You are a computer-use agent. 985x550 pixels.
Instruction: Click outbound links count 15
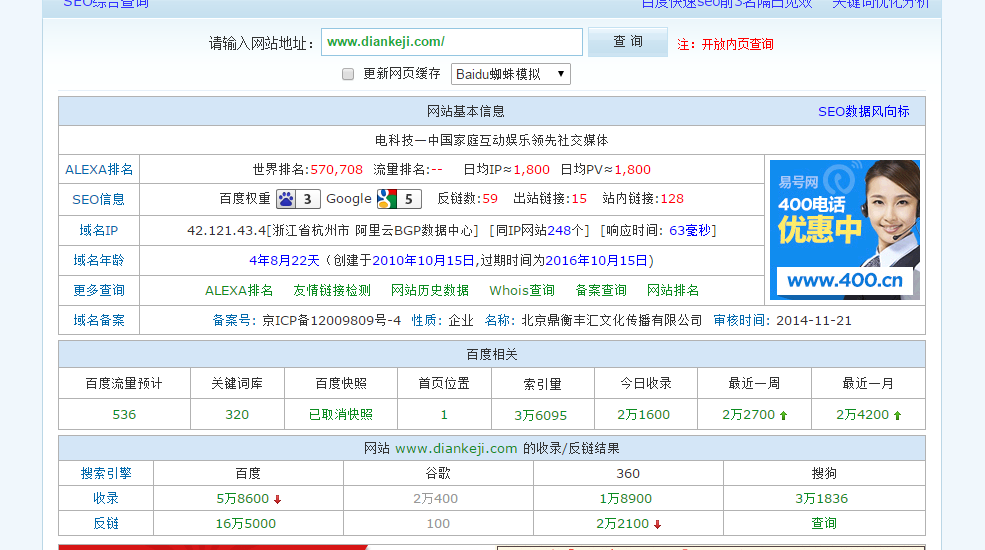[579, 199]
